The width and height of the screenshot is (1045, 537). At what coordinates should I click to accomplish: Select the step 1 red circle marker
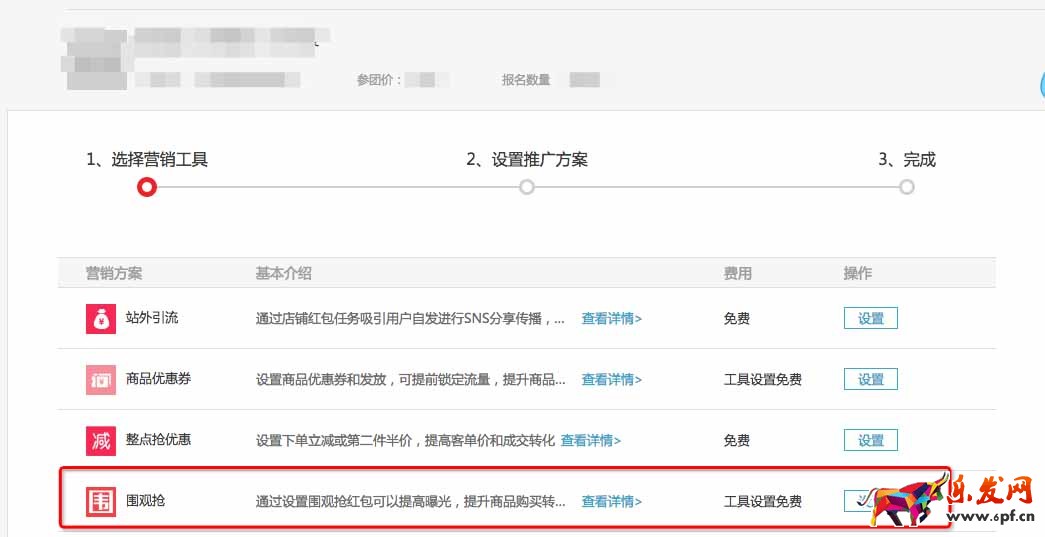coord(147,187)
